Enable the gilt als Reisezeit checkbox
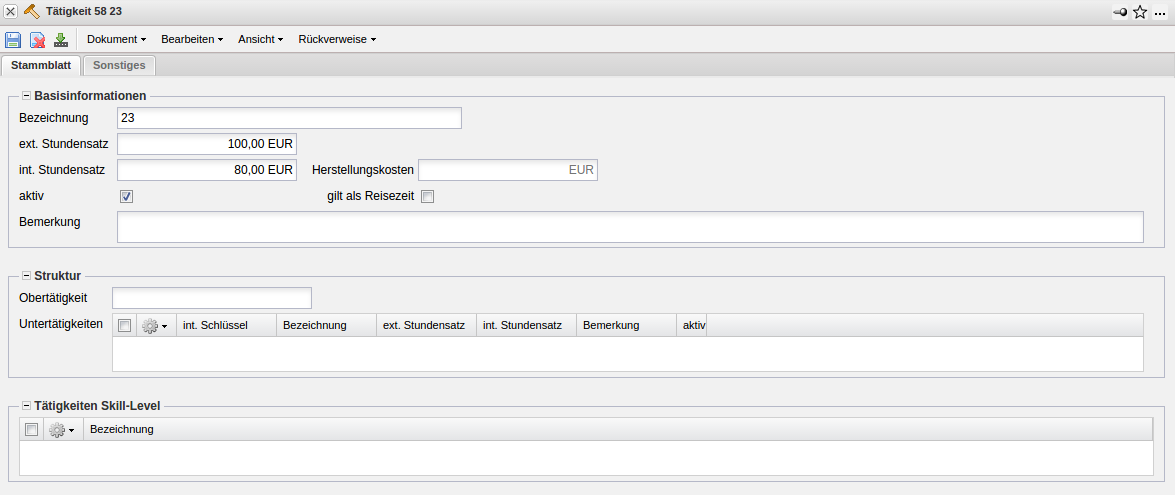Screen dimensions: 1175x495 coord(427,197)
